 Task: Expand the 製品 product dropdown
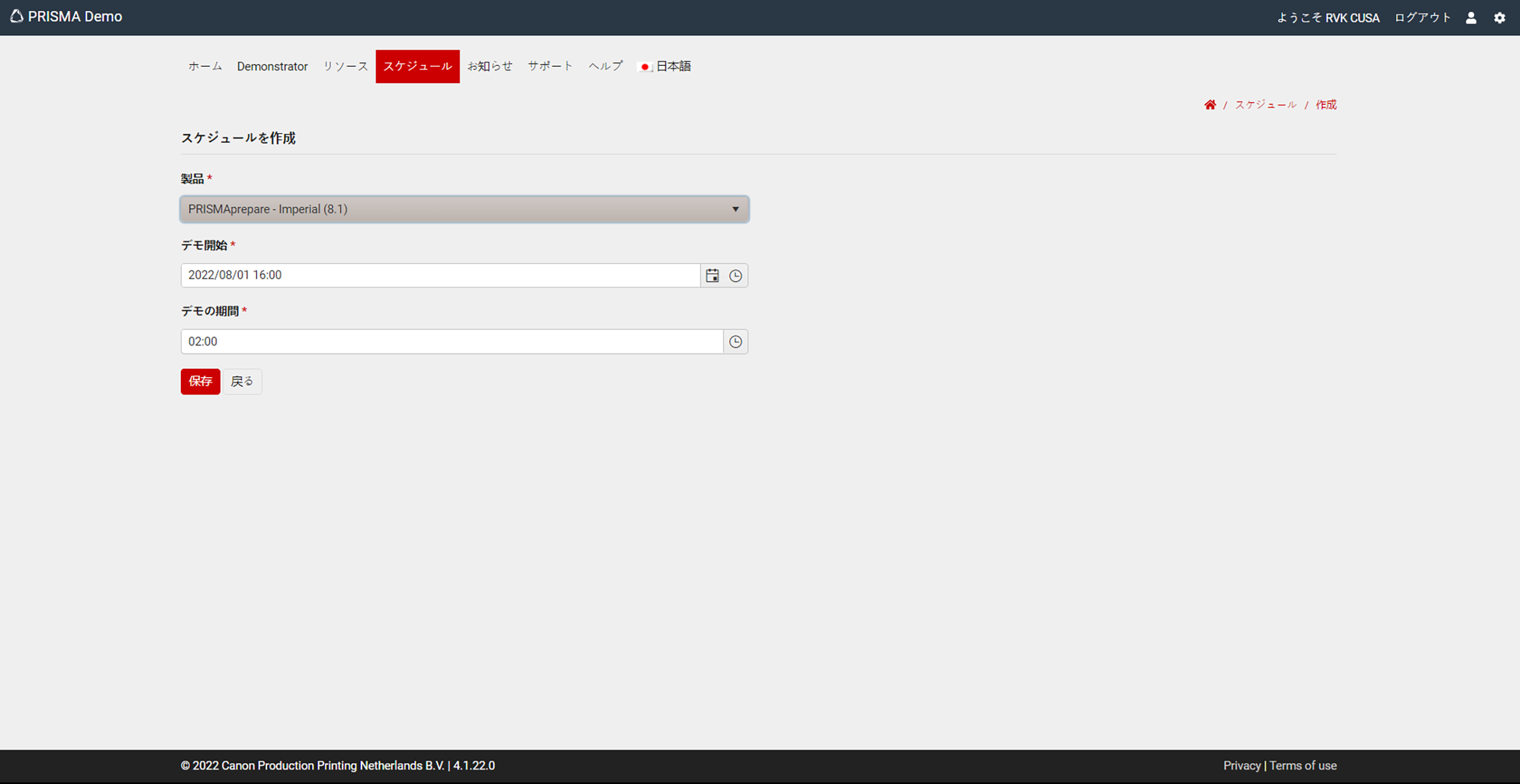(x=465, y=209)
